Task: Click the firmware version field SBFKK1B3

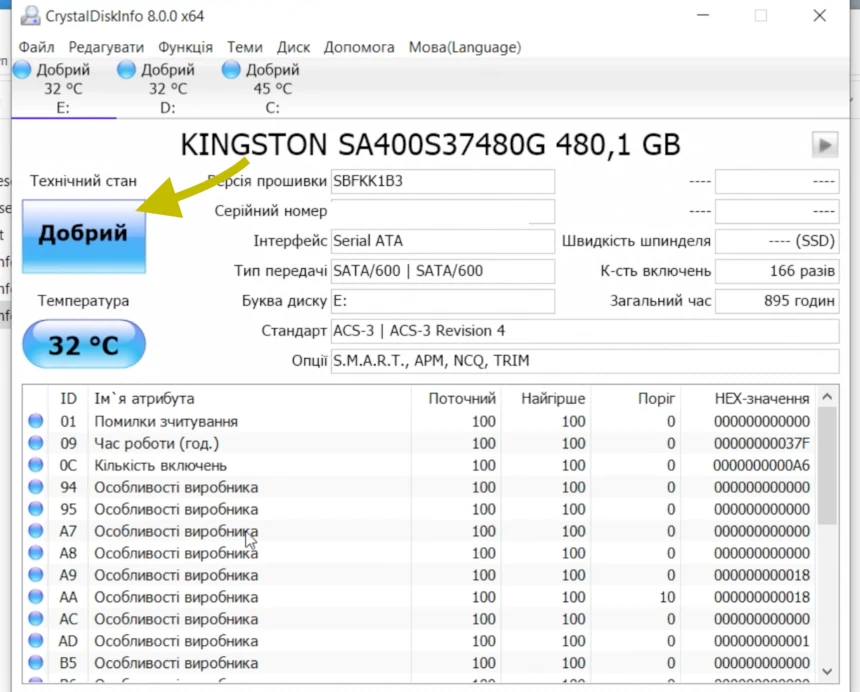Action: coord(443,181)
